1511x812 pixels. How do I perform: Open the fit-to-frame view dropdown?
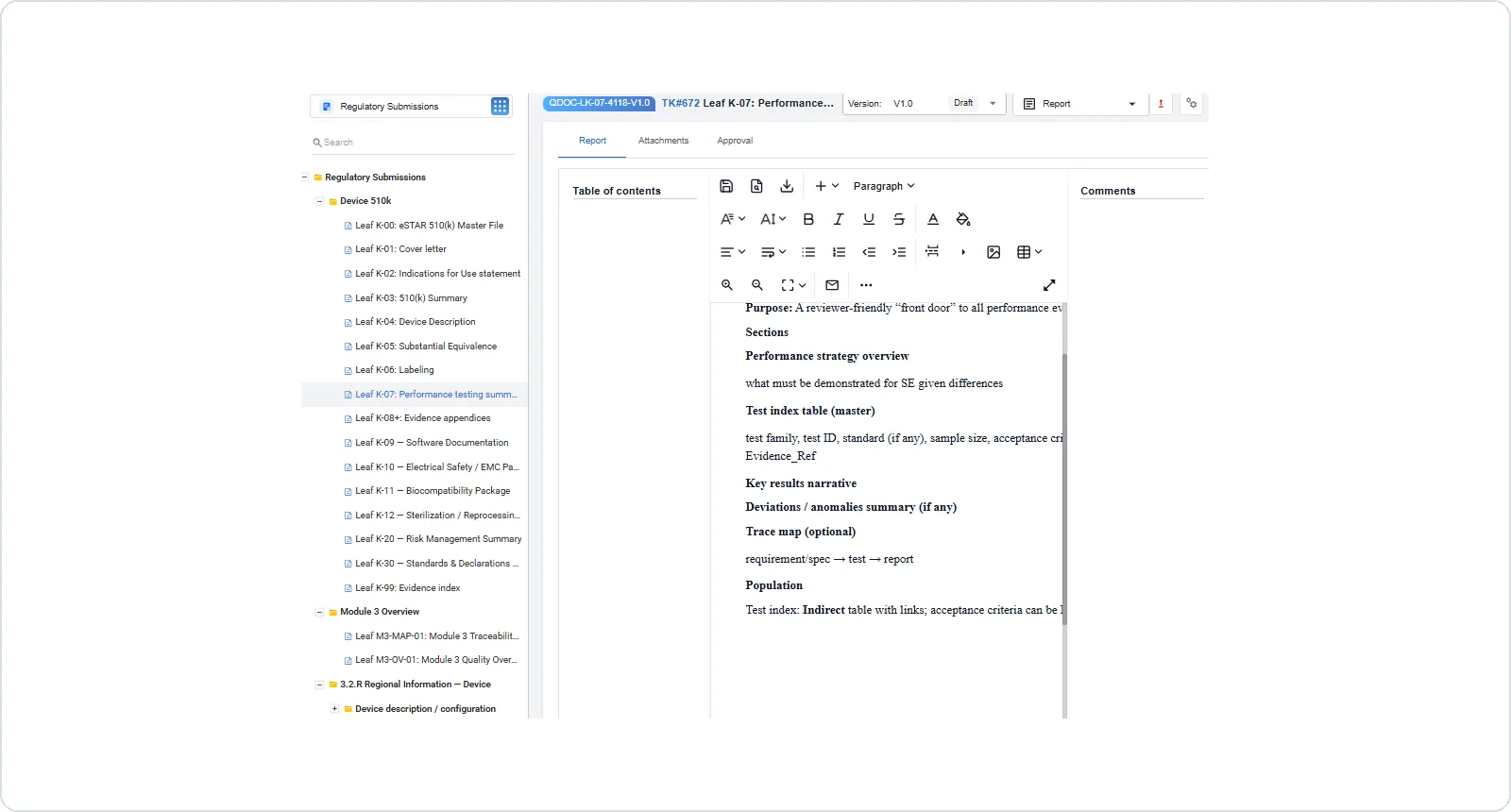[793, 285]
